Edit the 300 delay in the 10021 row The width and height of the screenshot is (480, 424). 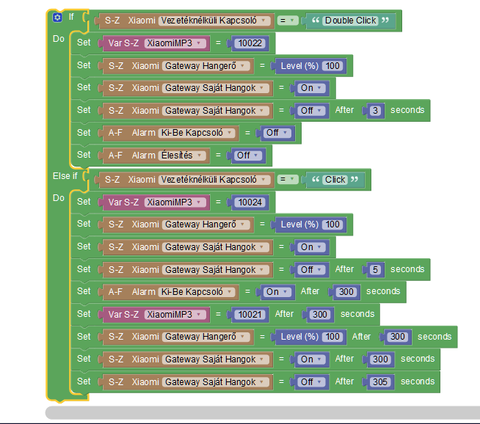click(319, 315)
